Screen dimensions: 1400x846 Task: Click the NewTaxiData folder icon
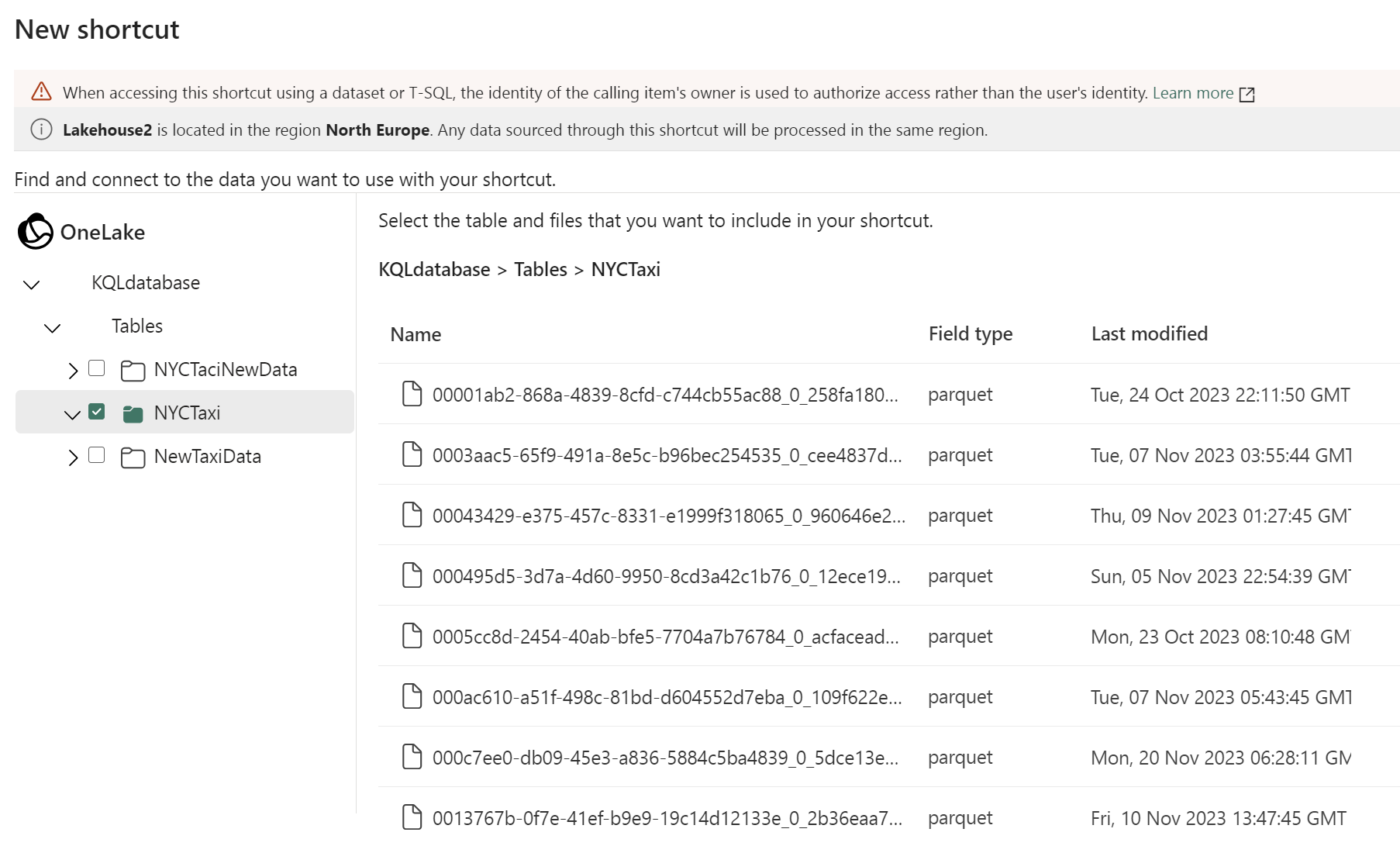(x=133, y=457)
